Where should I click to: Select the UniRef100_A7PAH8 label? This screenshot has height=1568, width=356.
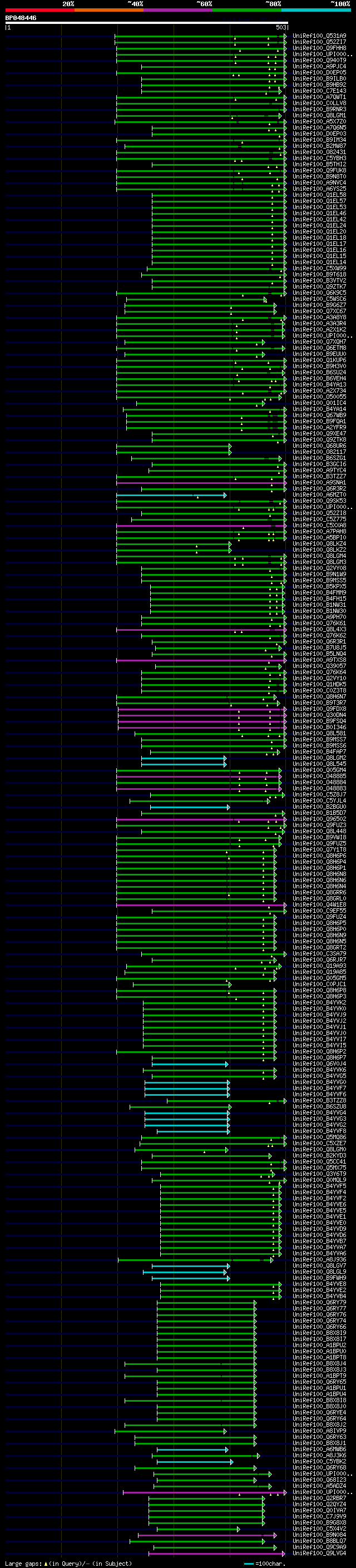pos(319,531)
